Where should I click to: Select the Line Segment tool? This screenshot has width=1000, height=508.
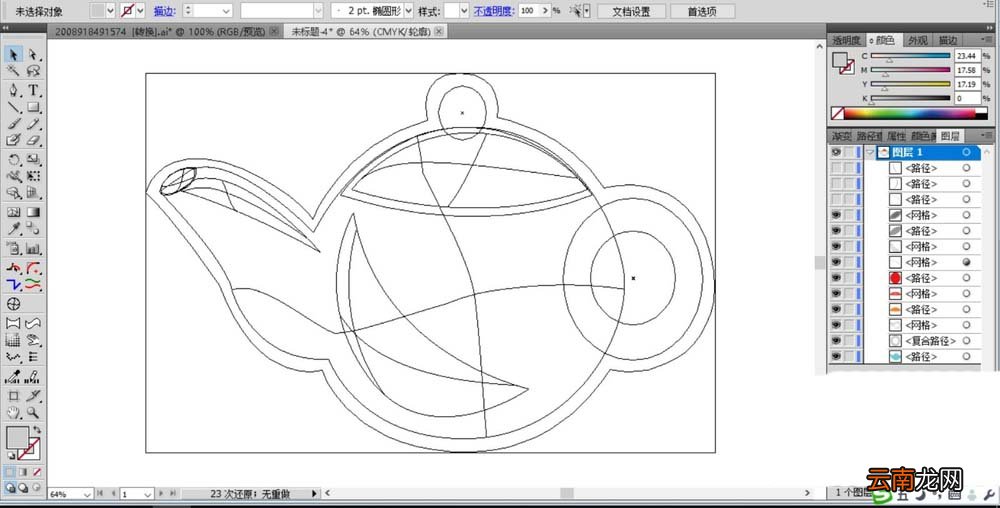[13, 107]
